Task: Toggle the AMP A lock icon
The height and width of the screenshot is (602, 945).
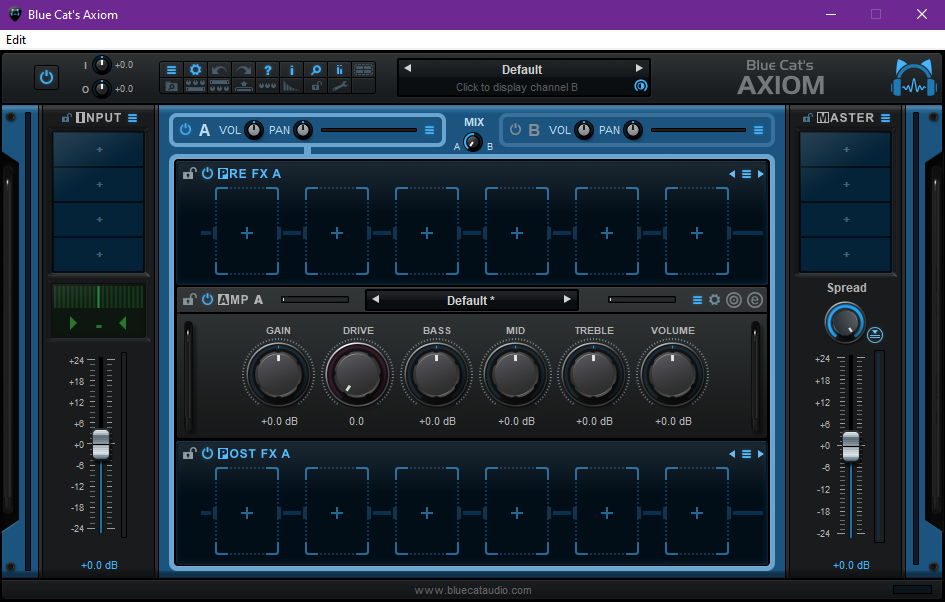Action: 189,299
